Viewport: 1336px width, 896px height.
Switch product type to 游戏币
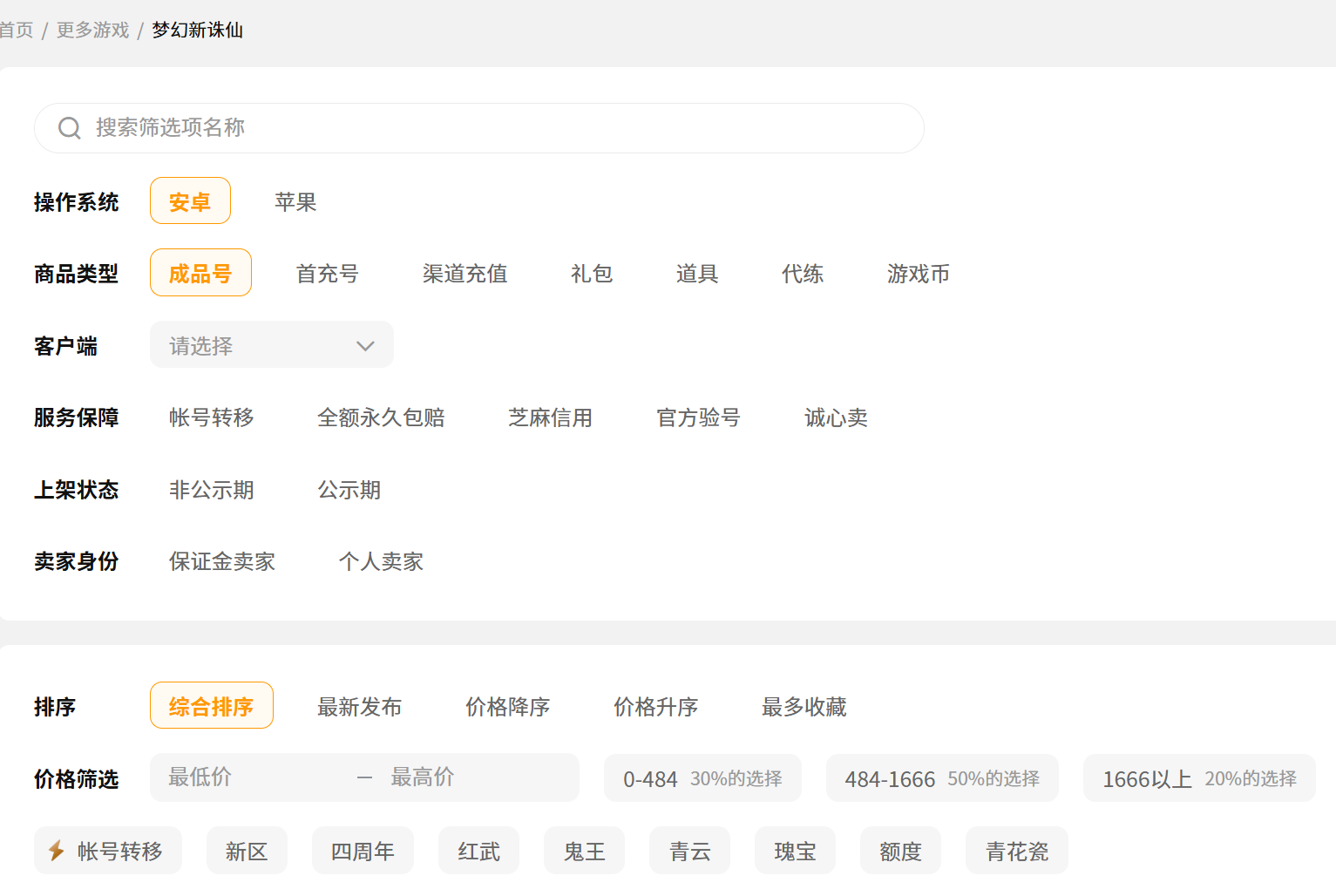(x=918, y=275)
